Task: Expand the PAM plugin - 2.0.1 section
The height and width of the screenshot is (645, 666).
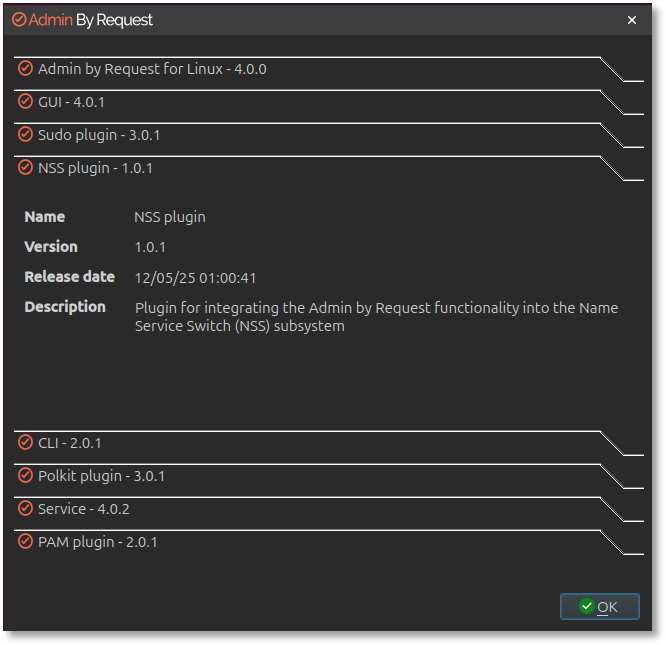Action: point(97,542)
